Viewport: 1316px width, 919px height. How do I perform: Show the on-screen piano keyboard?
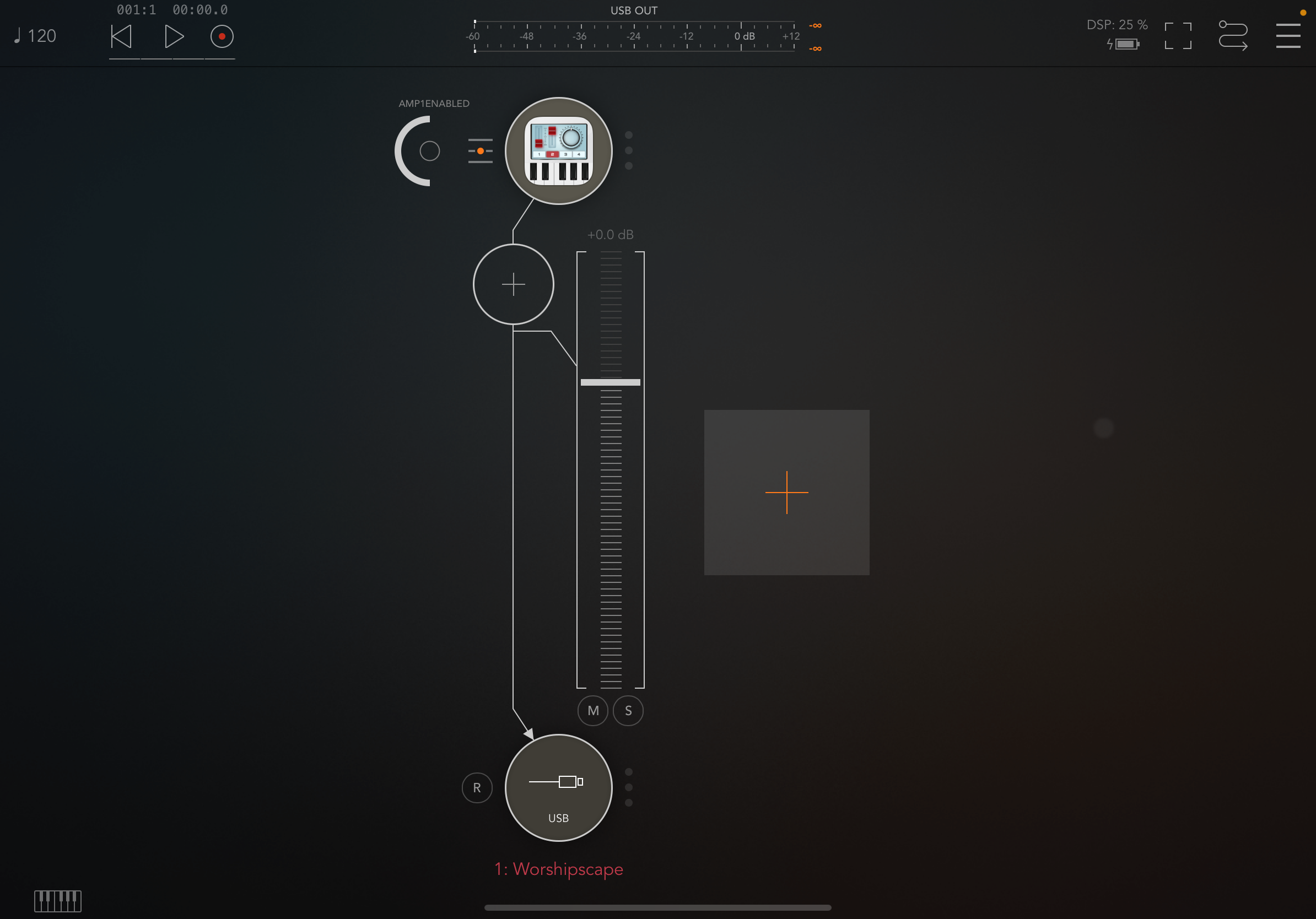point(58,901)
